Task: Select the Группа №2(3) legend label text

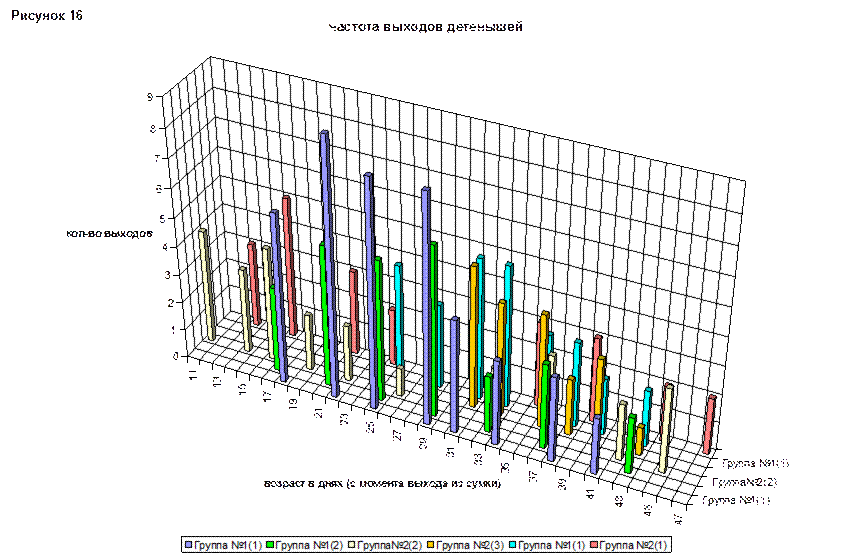Action: tap(466, 545)
